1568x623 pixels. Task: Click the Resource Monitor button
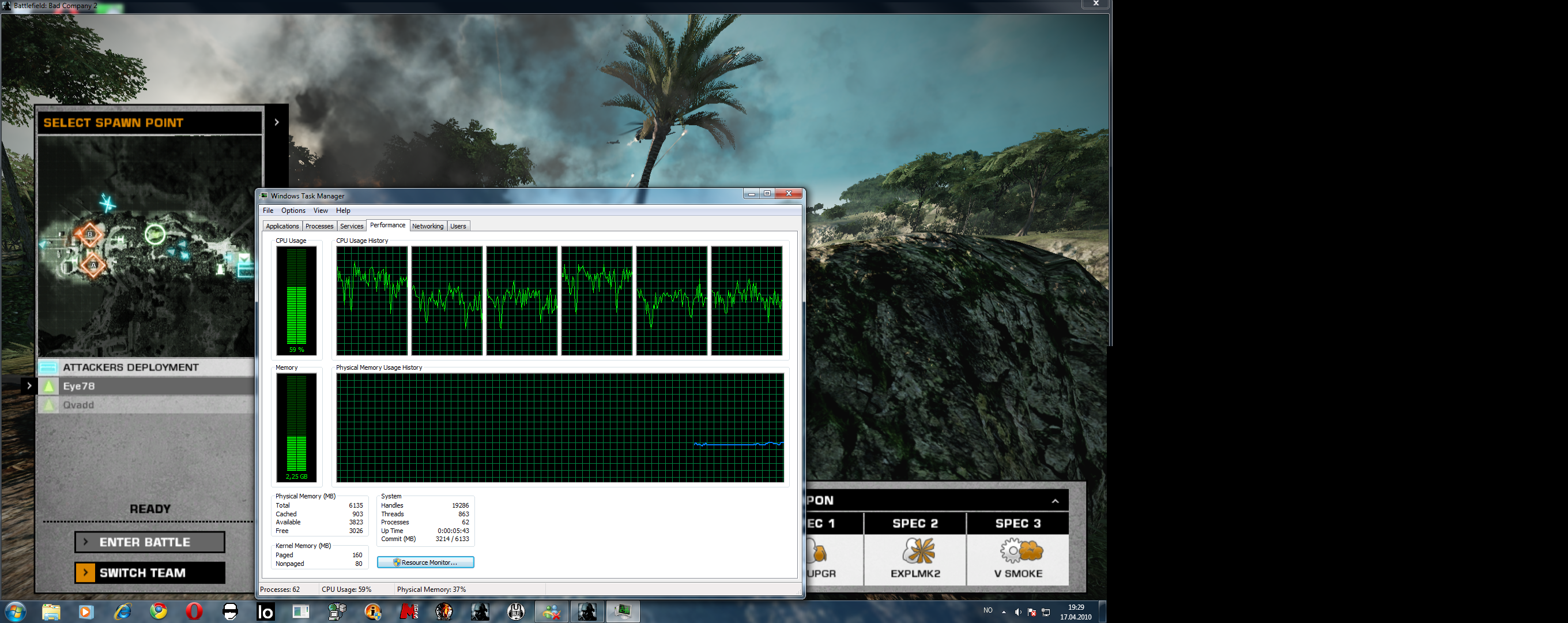point(425,562)
